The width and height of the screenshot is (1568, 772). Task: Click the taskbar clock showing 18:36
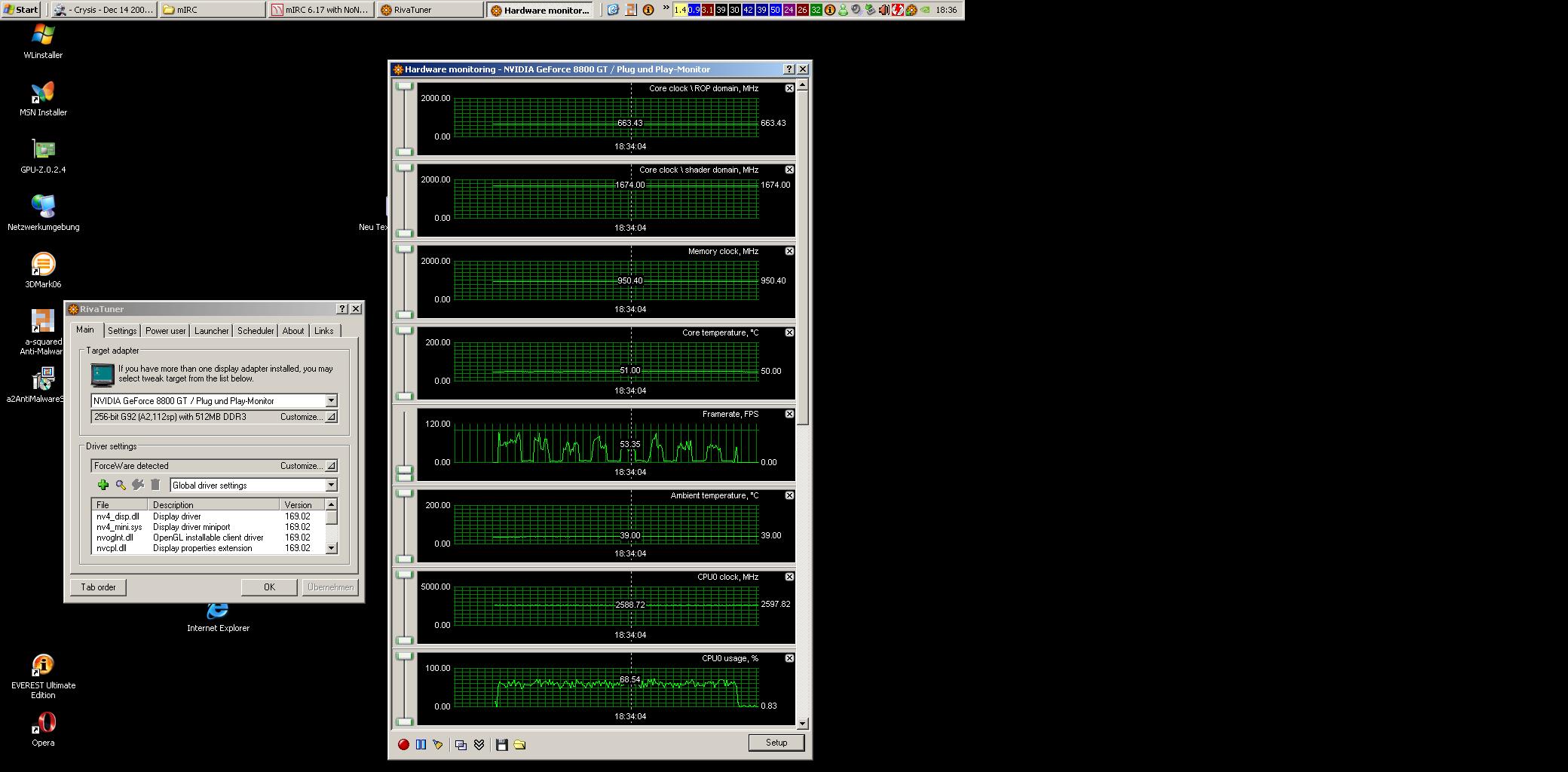[946, 10]
